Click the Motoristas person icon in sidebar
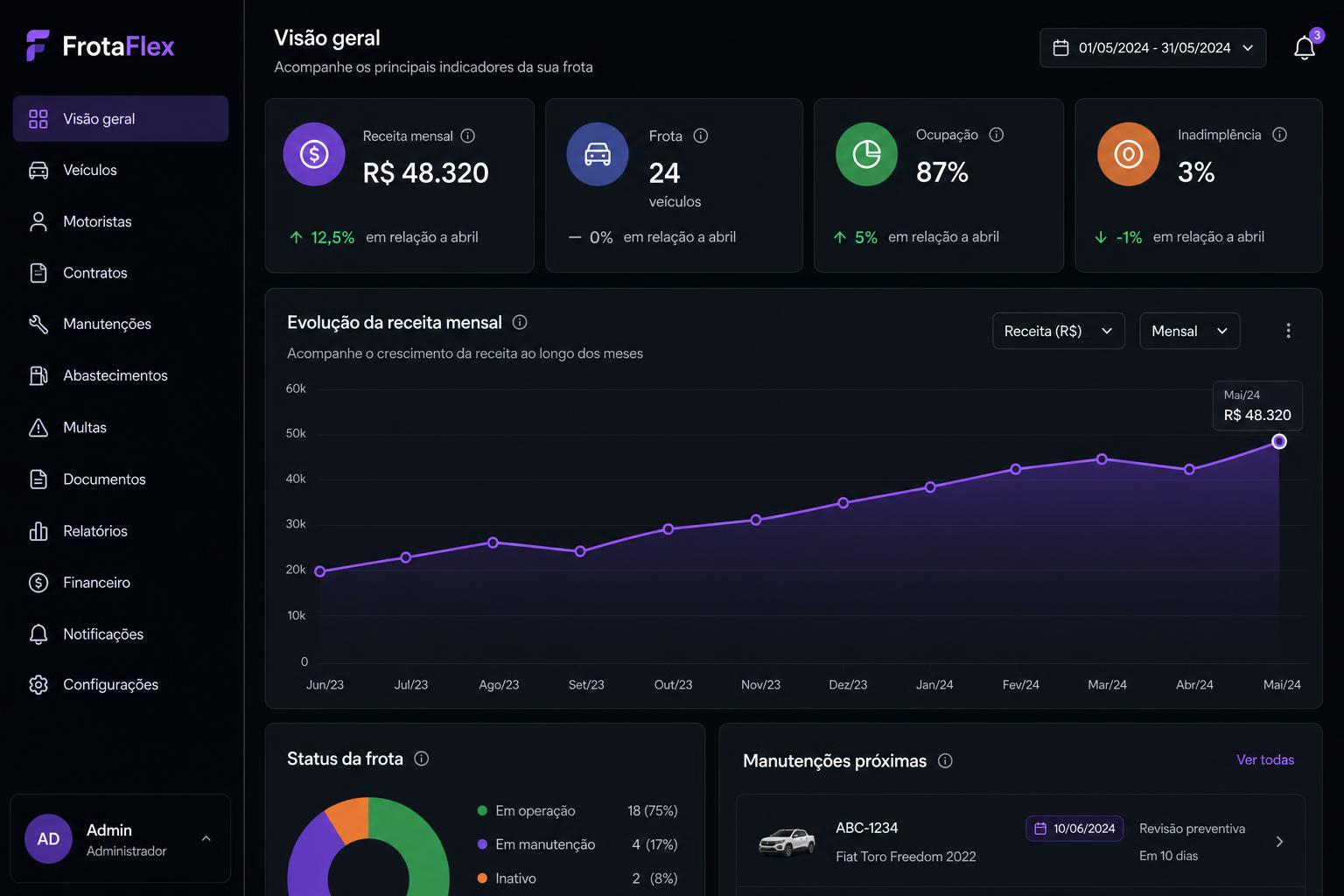This screenshot has height=896, width=1344. click(x=38, y=221)
